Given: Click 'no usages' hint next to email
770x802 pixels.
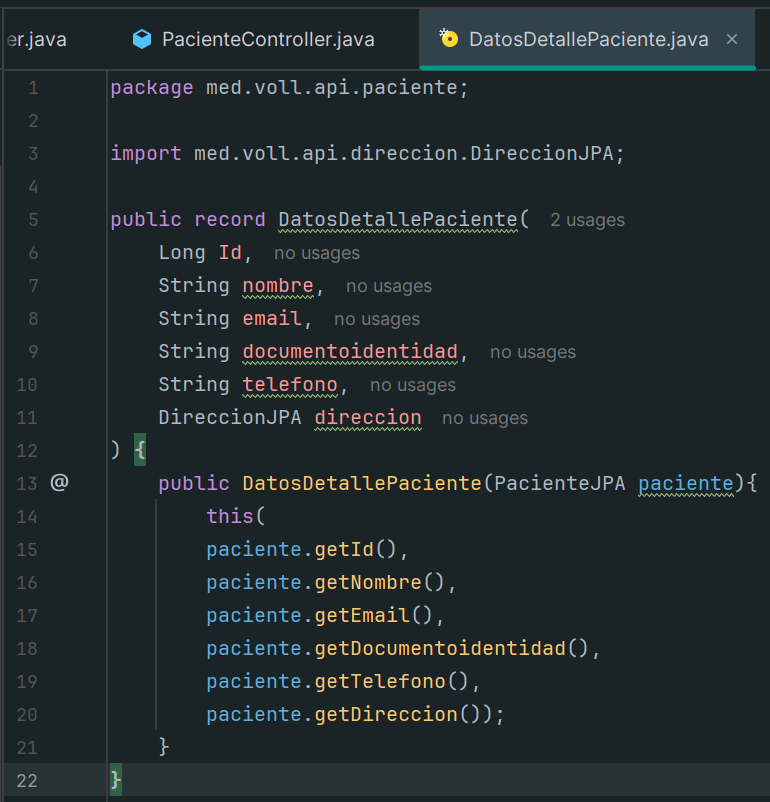Looking at the screenshot, I should pyautogui.click(x=377, y=319).
